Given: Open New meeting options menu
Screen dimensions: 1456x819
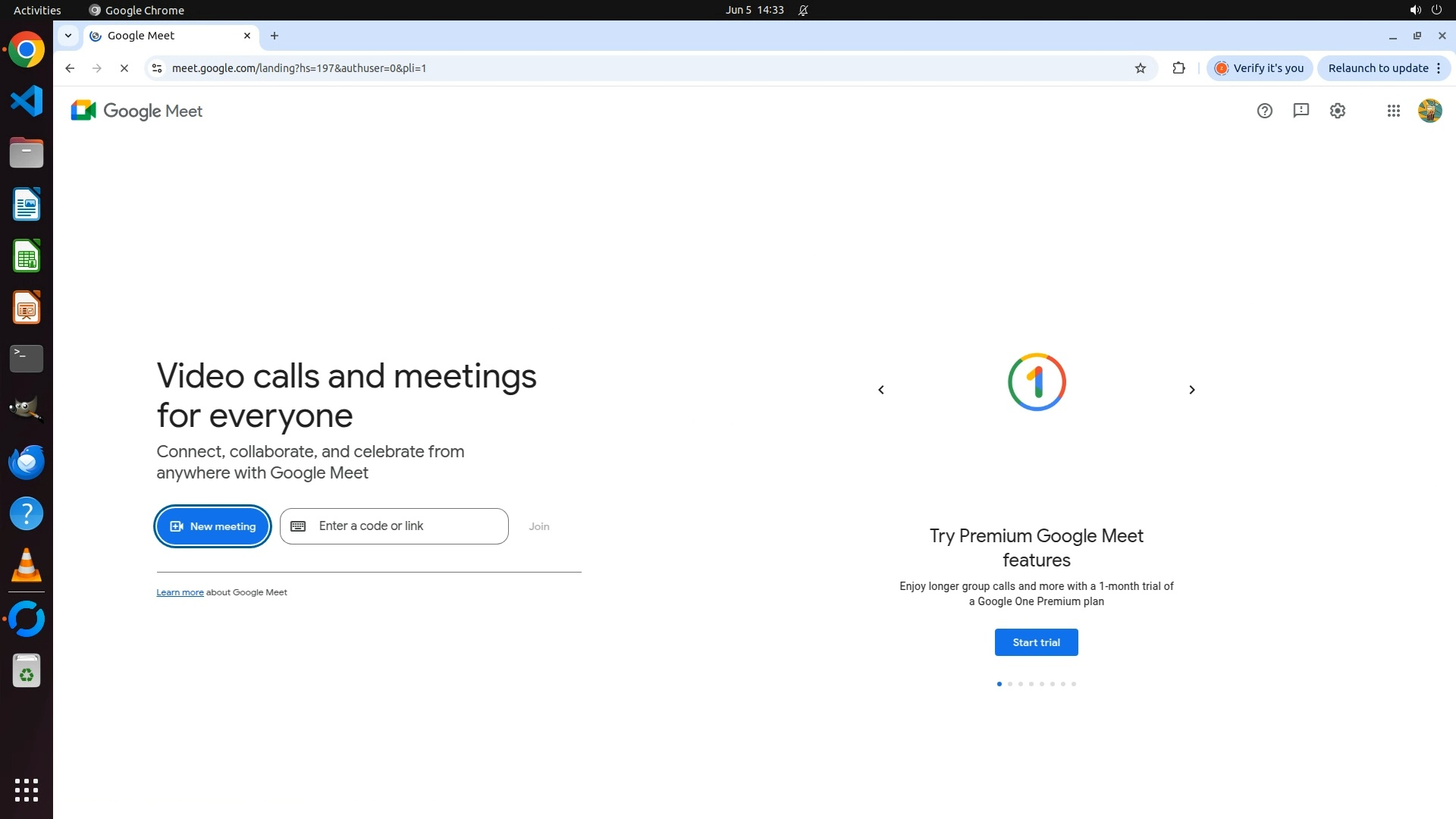Looking at the screenshot, I should pos(212,526).
